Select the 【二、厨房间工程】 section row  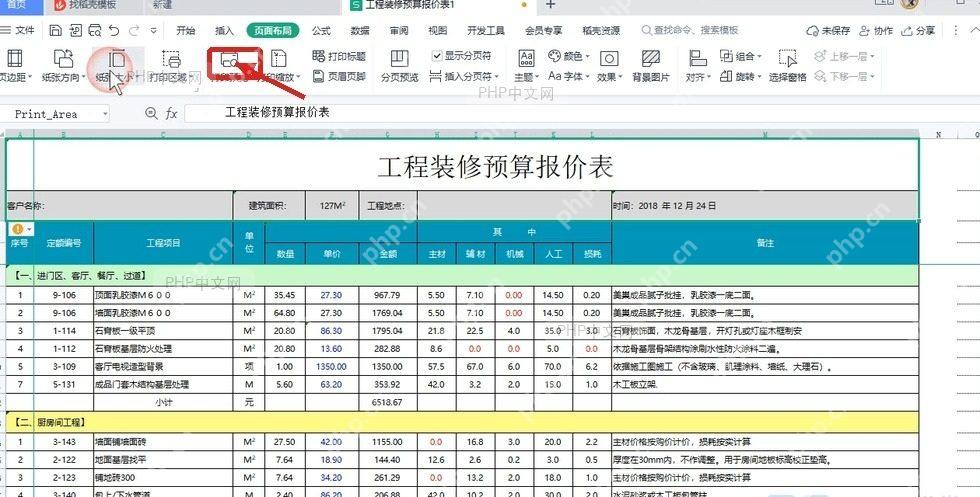462,423
